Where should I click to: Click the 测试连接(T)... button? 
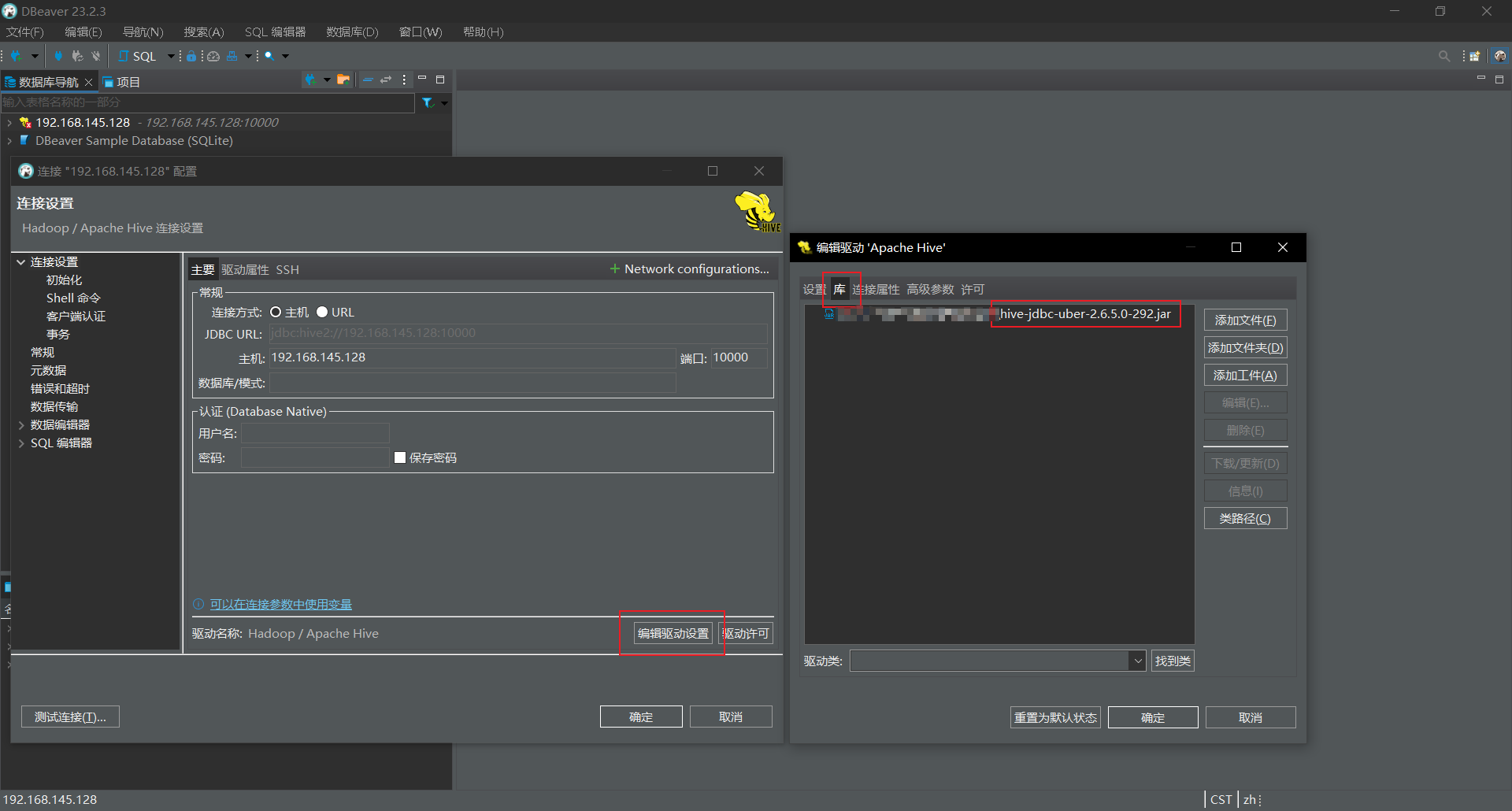click(x=70, y=717)
